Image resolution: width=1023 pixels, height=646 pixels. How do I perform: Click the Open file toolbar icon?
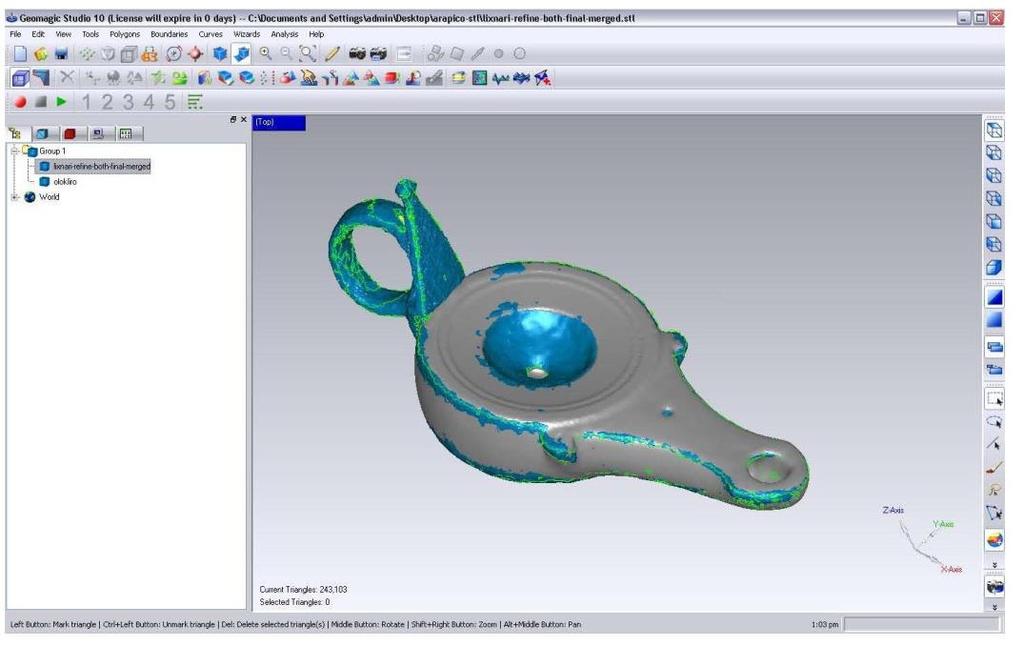click(x=41, y=54)
